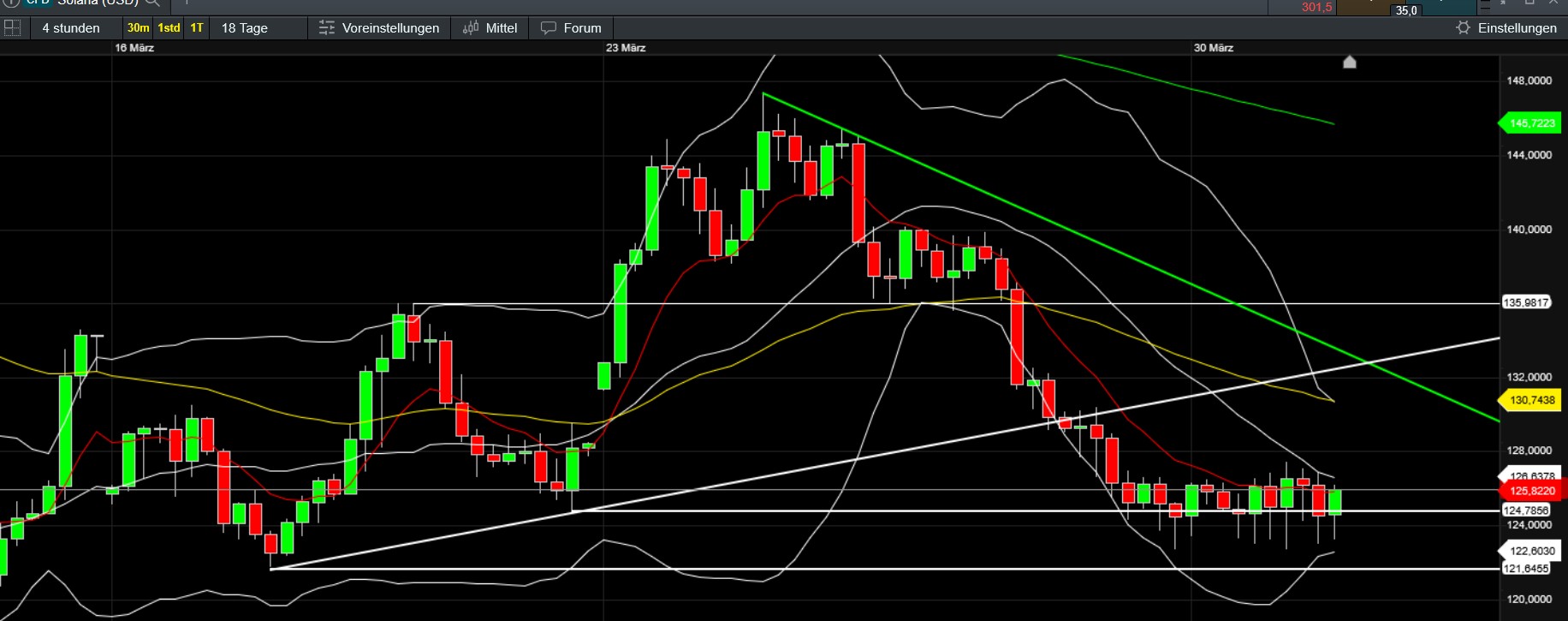Viewport: 1568px width, 621px height.
Task: Click the search magnifier next to Solana (USD)
Action: tap(152, 3)
